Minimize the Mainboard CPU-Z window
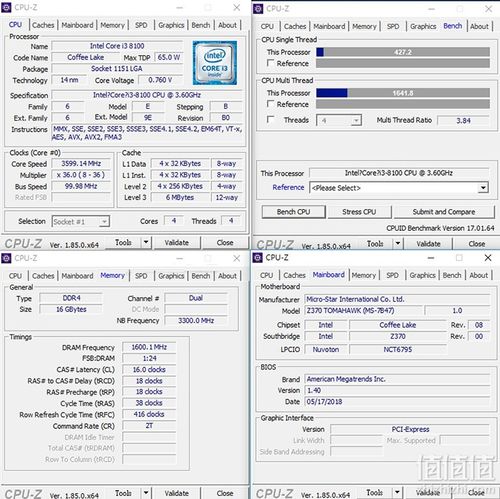 pos(431,258)
